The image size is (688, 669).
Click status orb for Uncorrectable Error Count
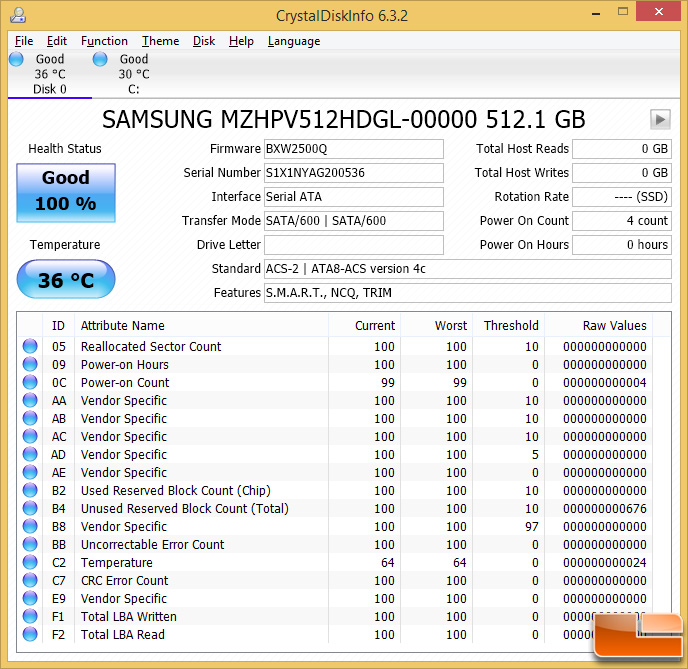click(x=30, y=544)
